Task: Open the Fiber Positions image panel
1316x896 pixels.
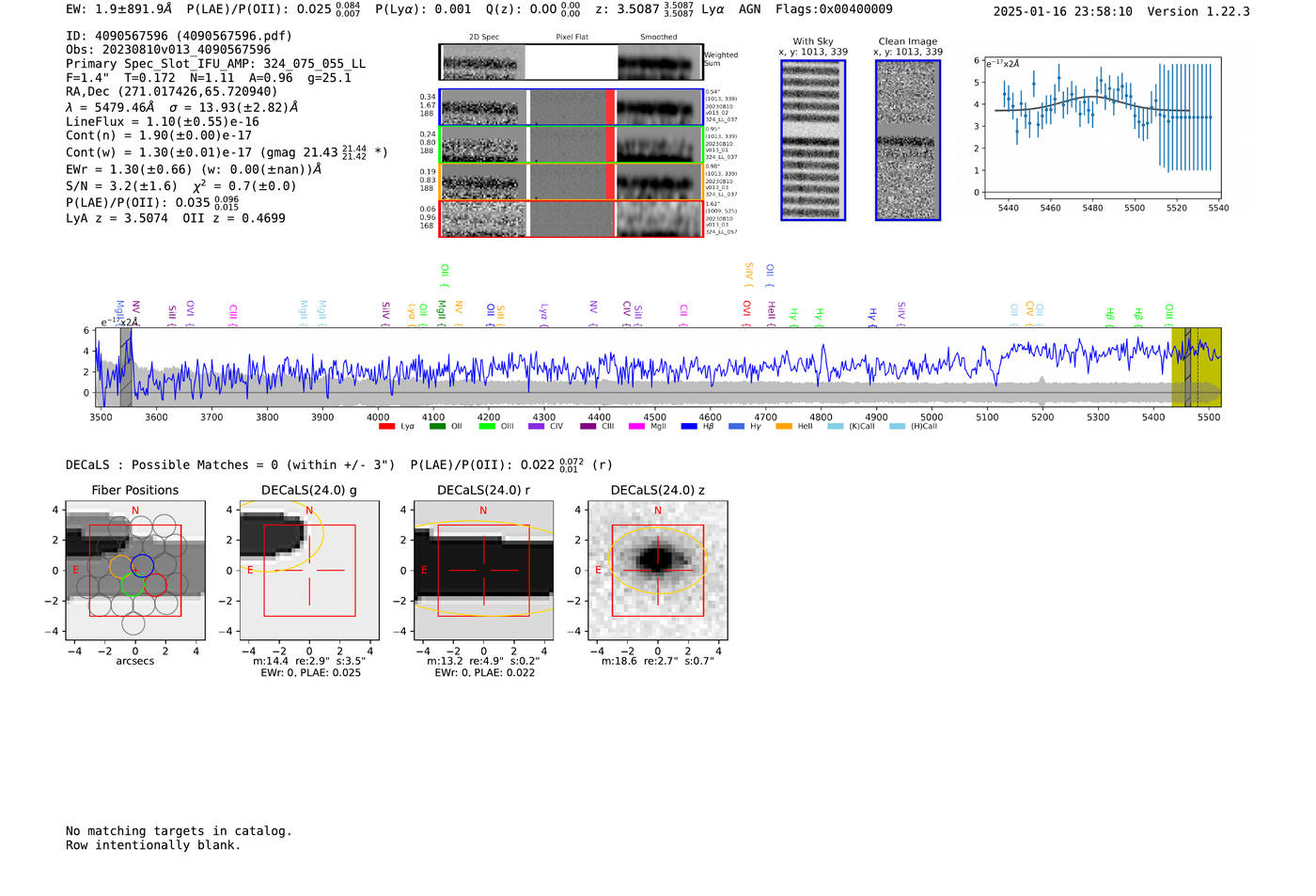Action: pyautogui.click(x=135, y=570)
